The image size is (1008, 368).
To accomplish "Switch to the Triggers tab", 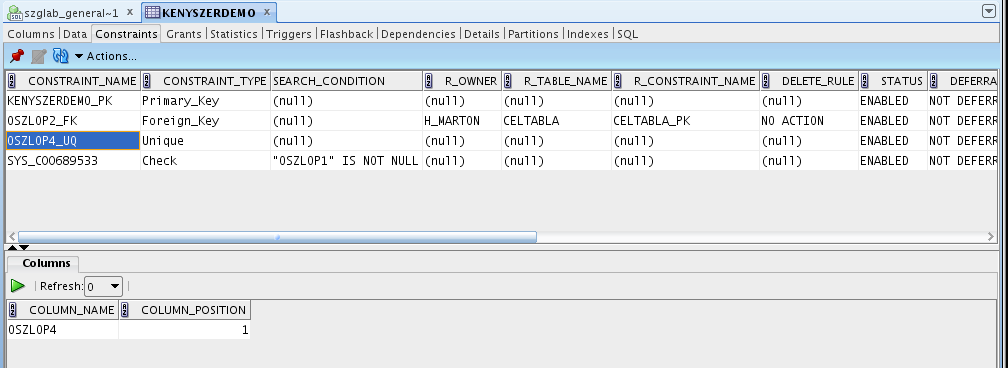I will (289, 34).
